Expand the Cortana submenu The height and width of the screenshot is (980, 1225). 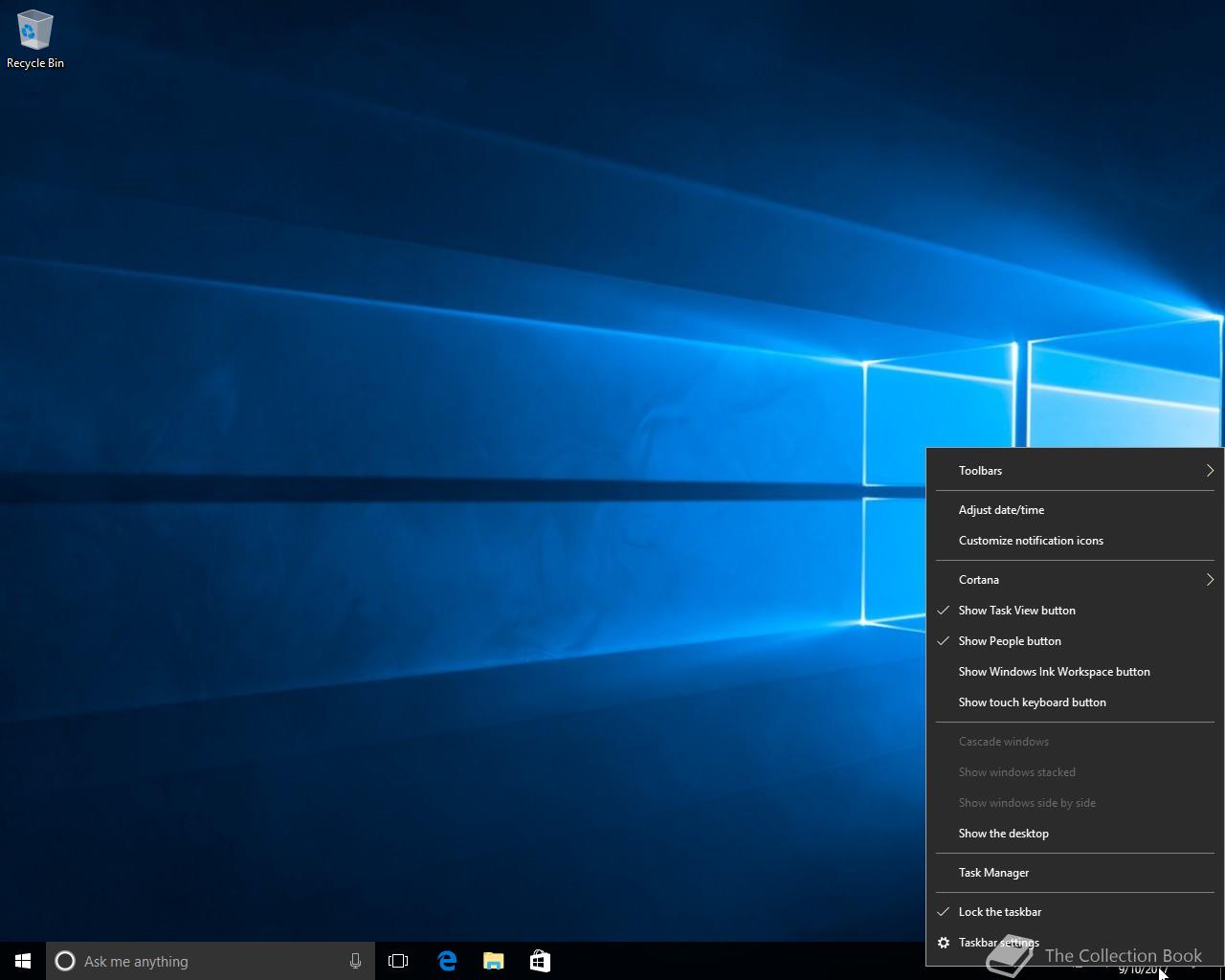(x=1075, y=580)
